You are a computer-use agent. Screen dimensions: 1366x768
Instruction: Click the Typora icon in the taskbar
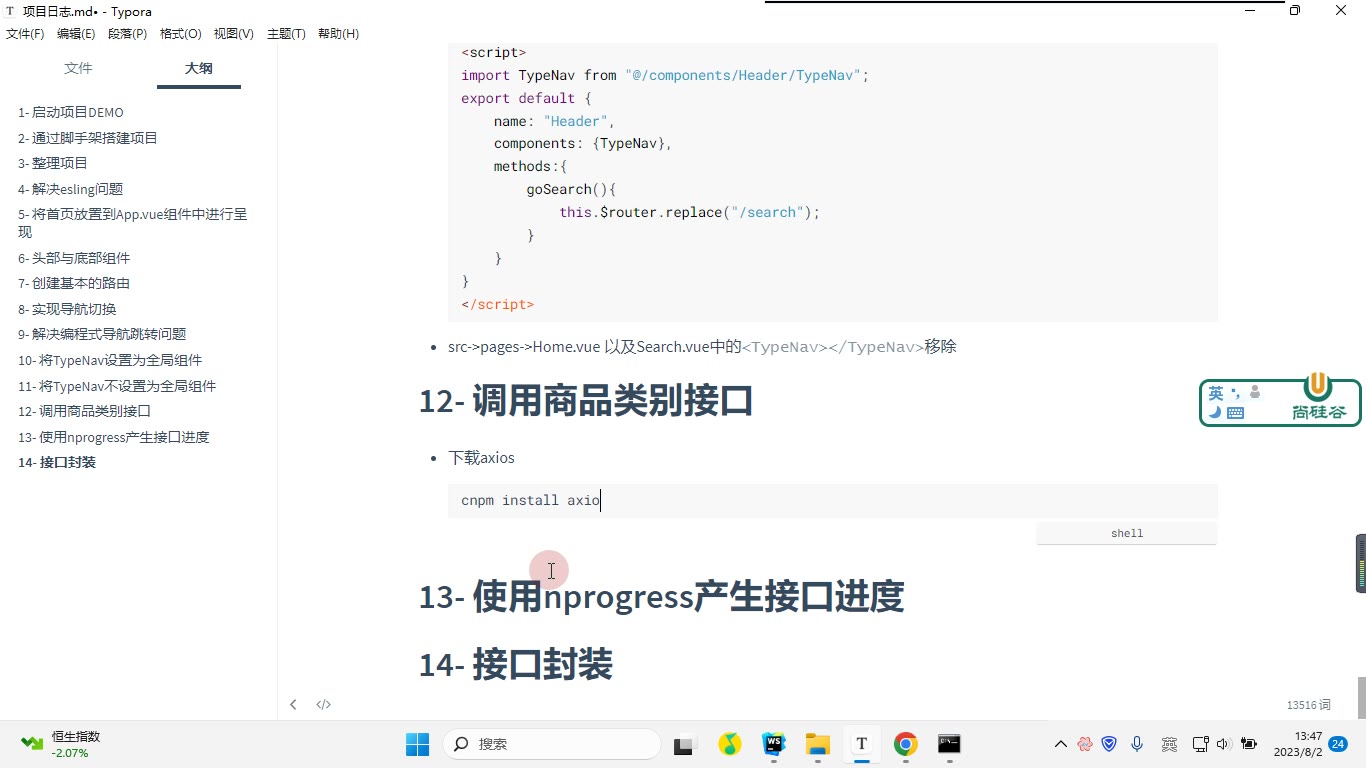pos(862,744)
